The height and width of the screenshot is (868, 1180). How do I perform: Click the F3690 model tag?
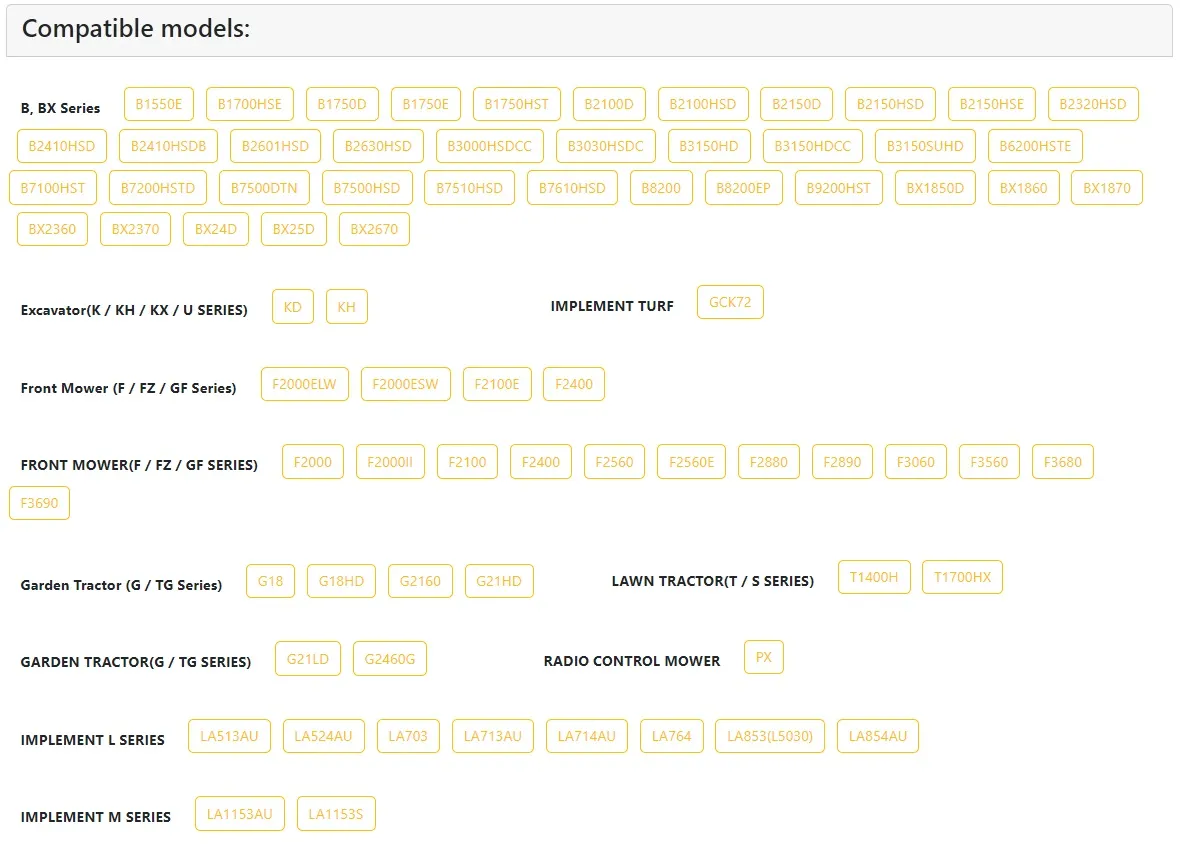[39, 503]
